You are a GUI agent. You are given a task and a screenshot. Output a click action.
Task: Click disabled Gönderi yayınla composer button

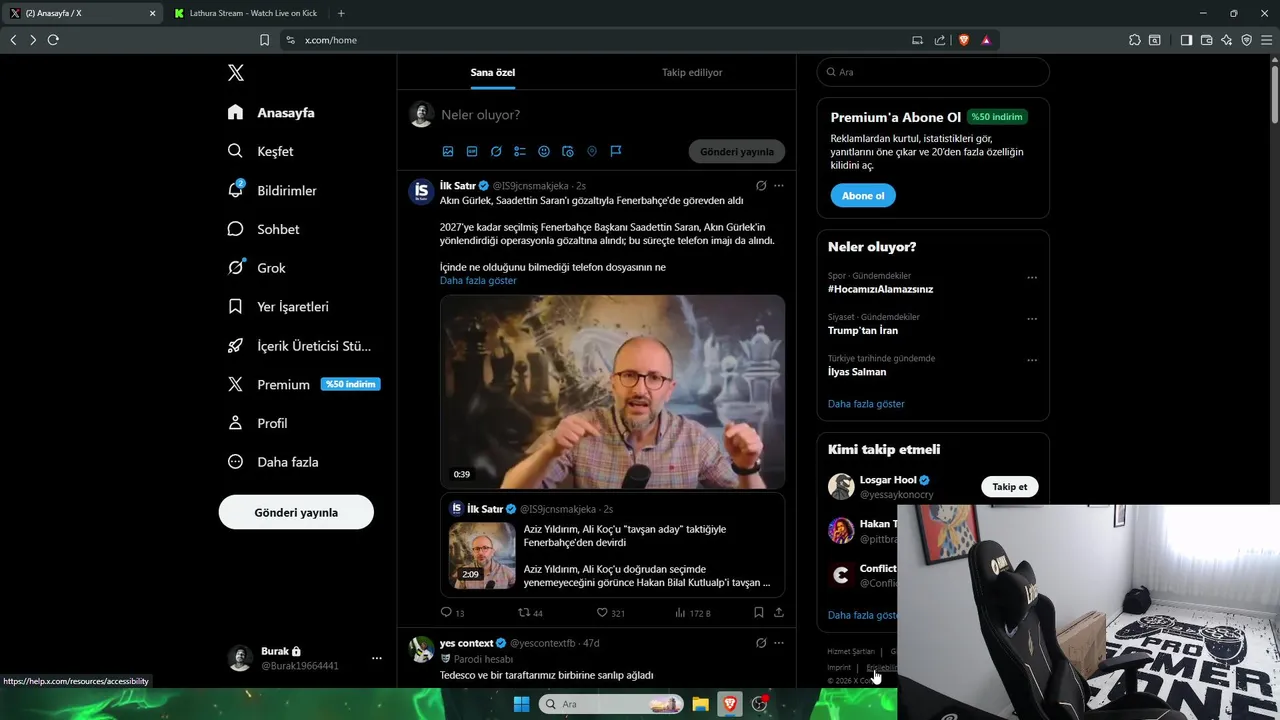point(737,152)
